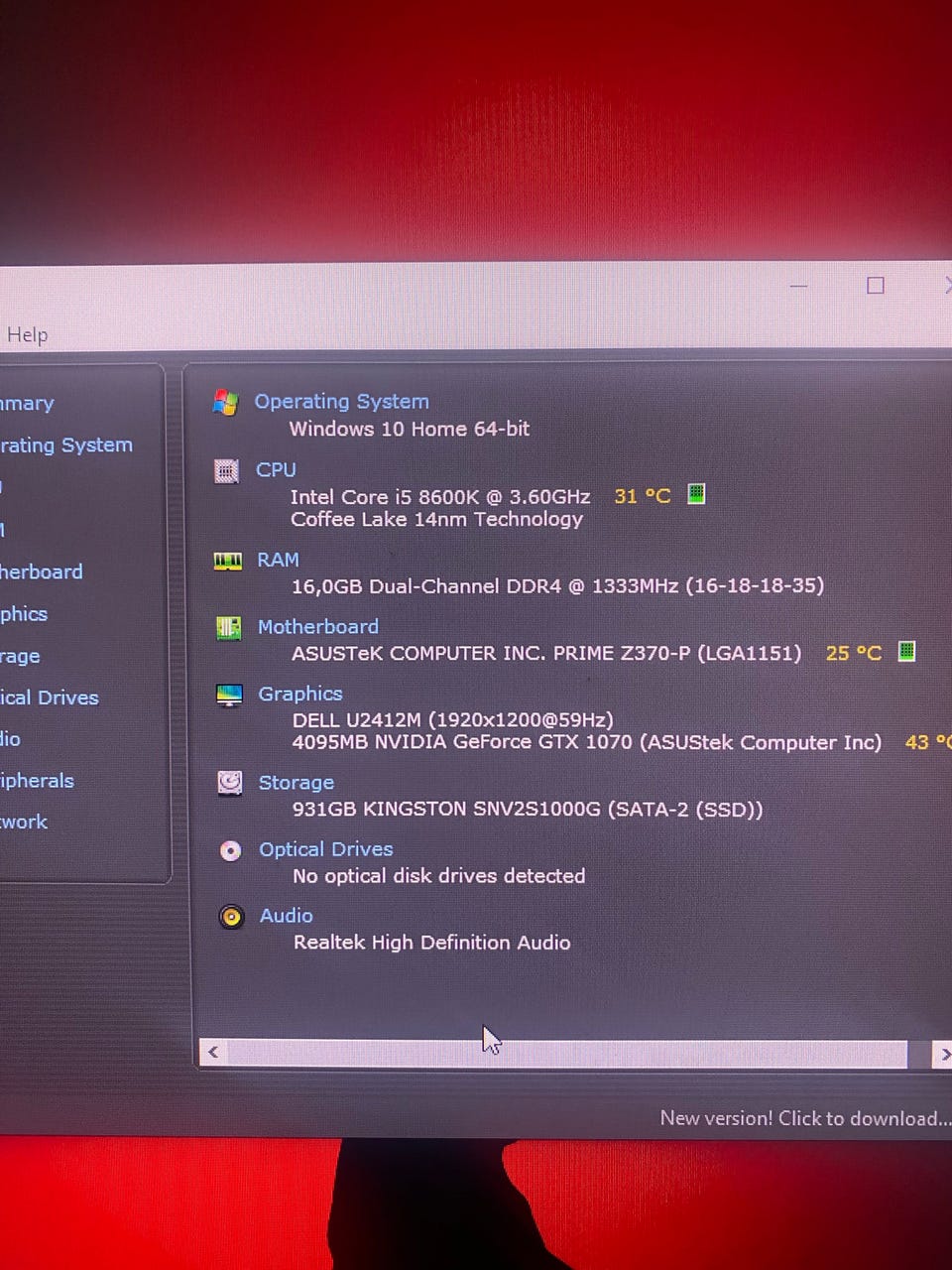
Task: Click the No optical disk drives detected text
Action: (438, 875)
